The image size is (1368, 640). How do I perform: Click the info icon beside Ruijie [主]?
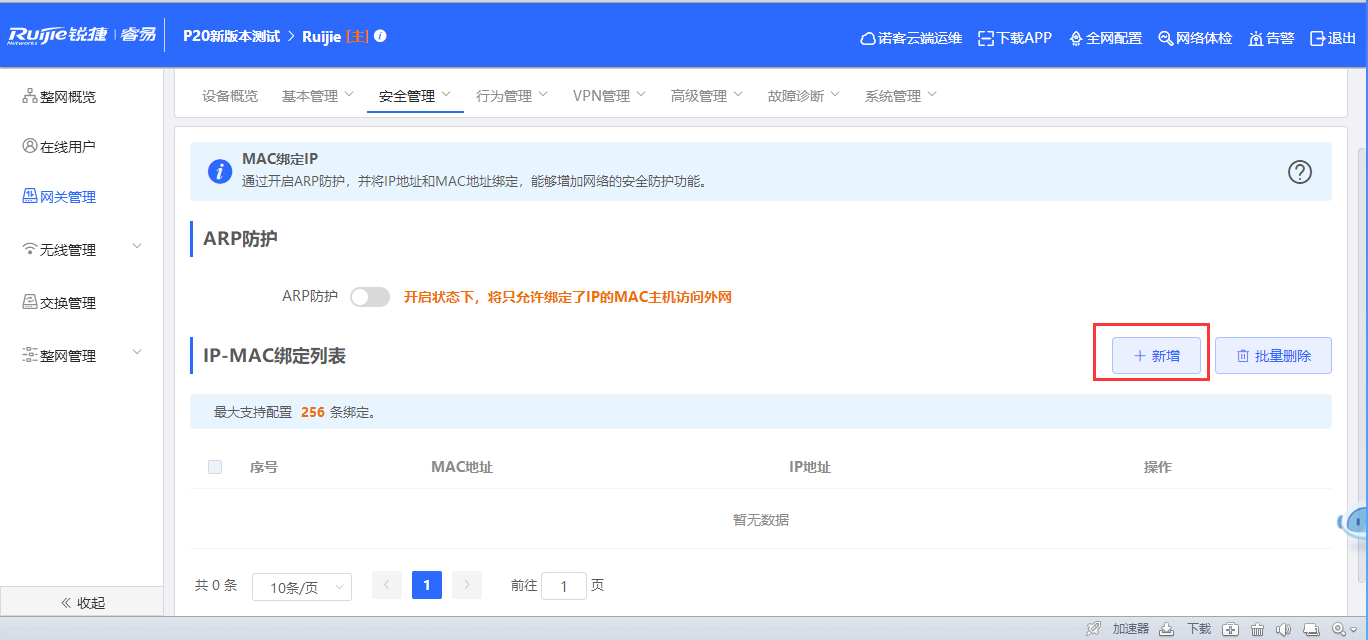coord(380,36)
